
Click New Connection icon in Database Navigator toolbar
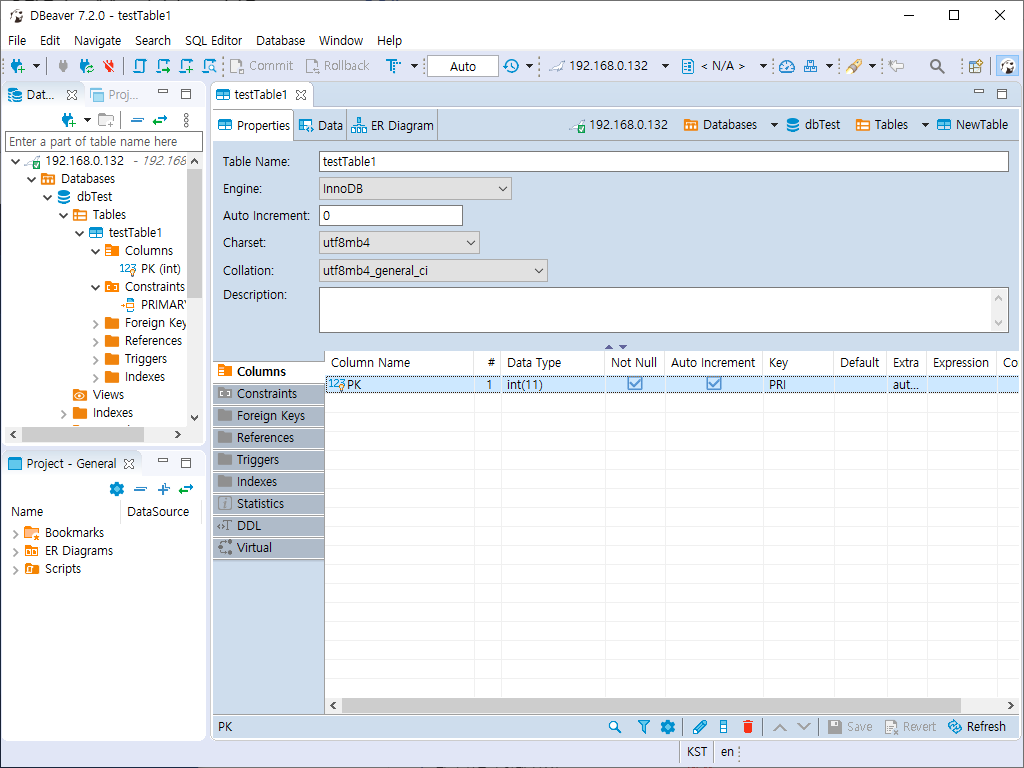tap(68, 120)
